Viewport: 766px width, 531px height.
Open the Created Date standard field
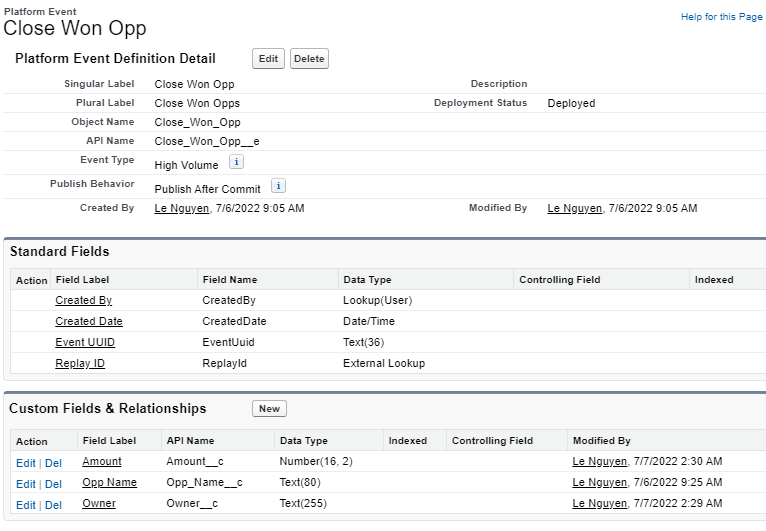coord(89,321)
